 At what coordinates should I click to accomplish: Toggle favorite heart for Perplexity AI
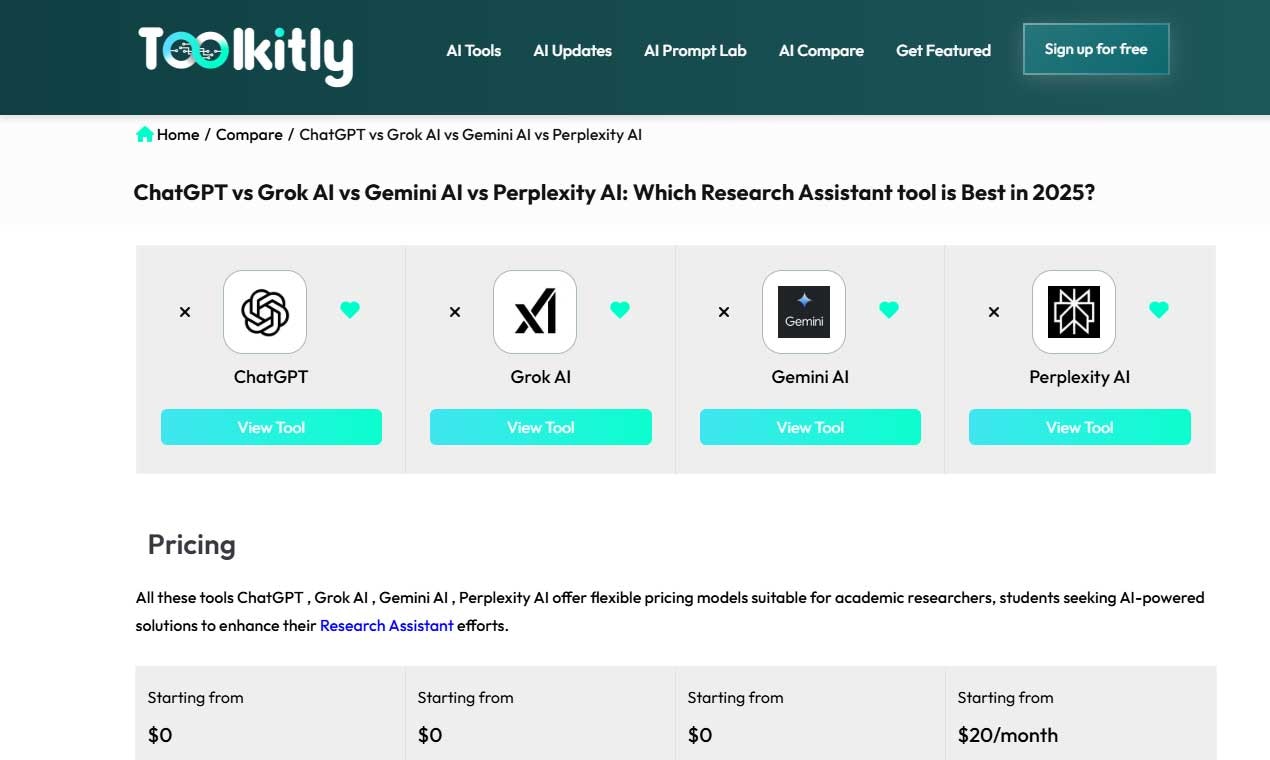[1159, 310]
